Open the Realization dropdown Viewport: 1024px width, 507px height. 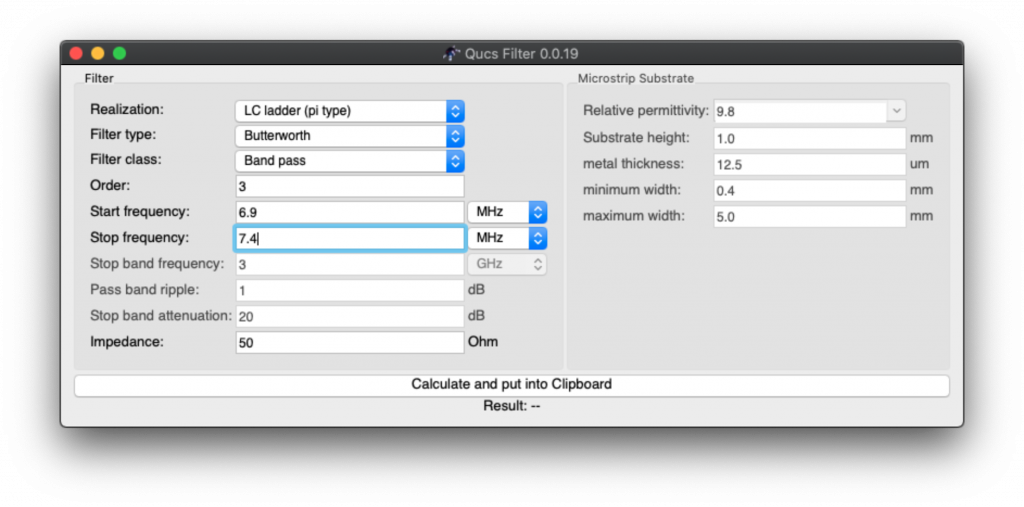coord(349,111)
